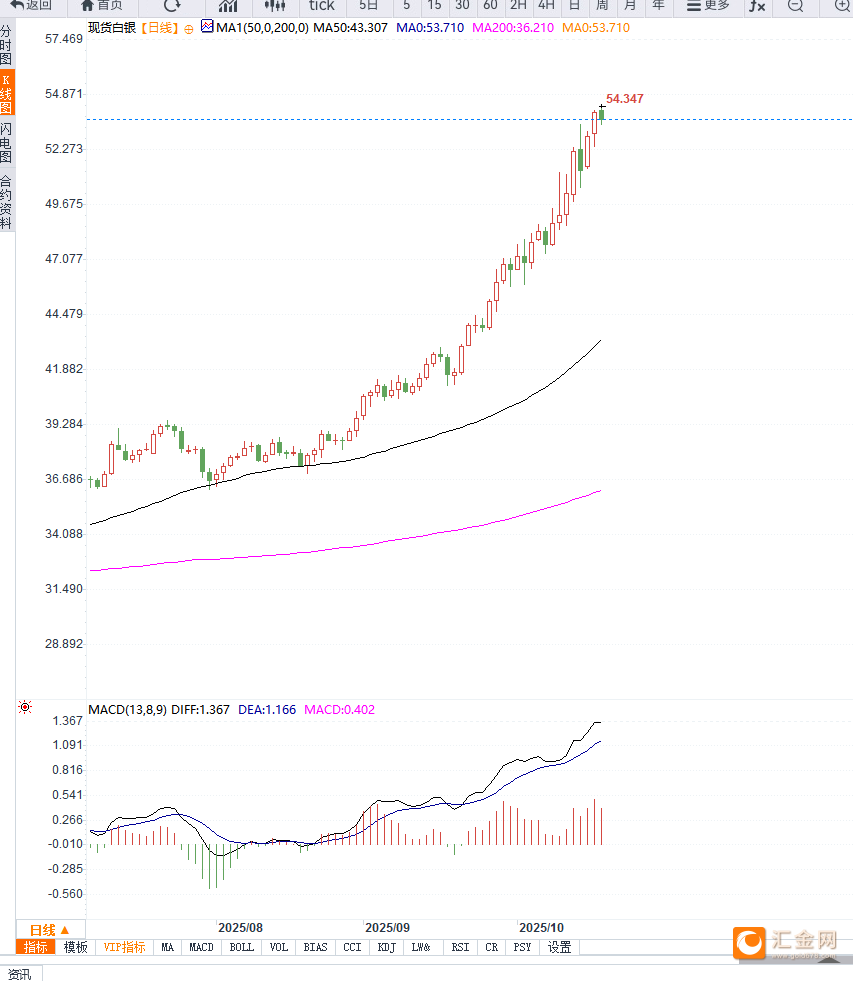Expand the 日线 period selector at bottom
The height and width of the screenshot is (982, 853).
point(50,929)
